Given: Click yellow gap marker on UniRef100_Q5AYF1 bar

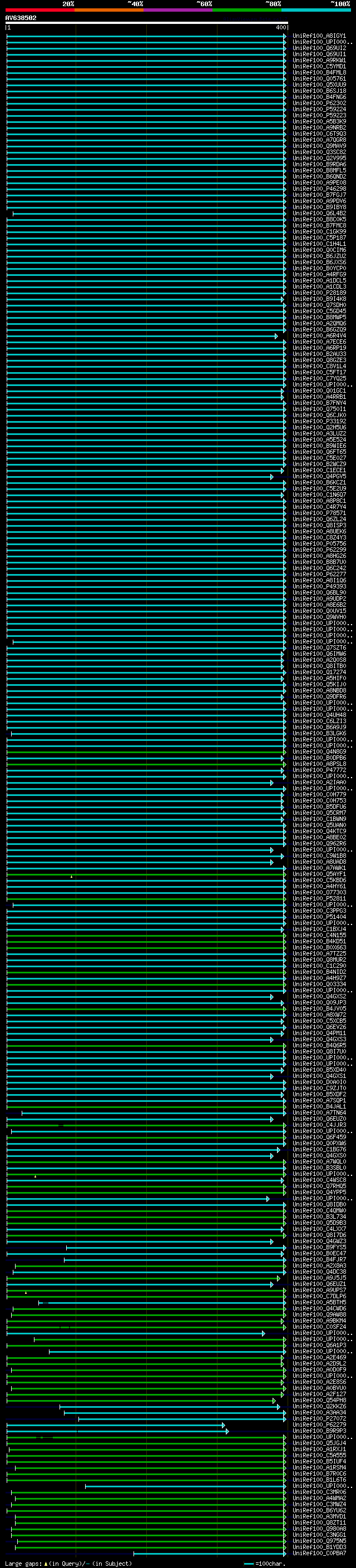Looking at the screenshot, I should [71, 877].
